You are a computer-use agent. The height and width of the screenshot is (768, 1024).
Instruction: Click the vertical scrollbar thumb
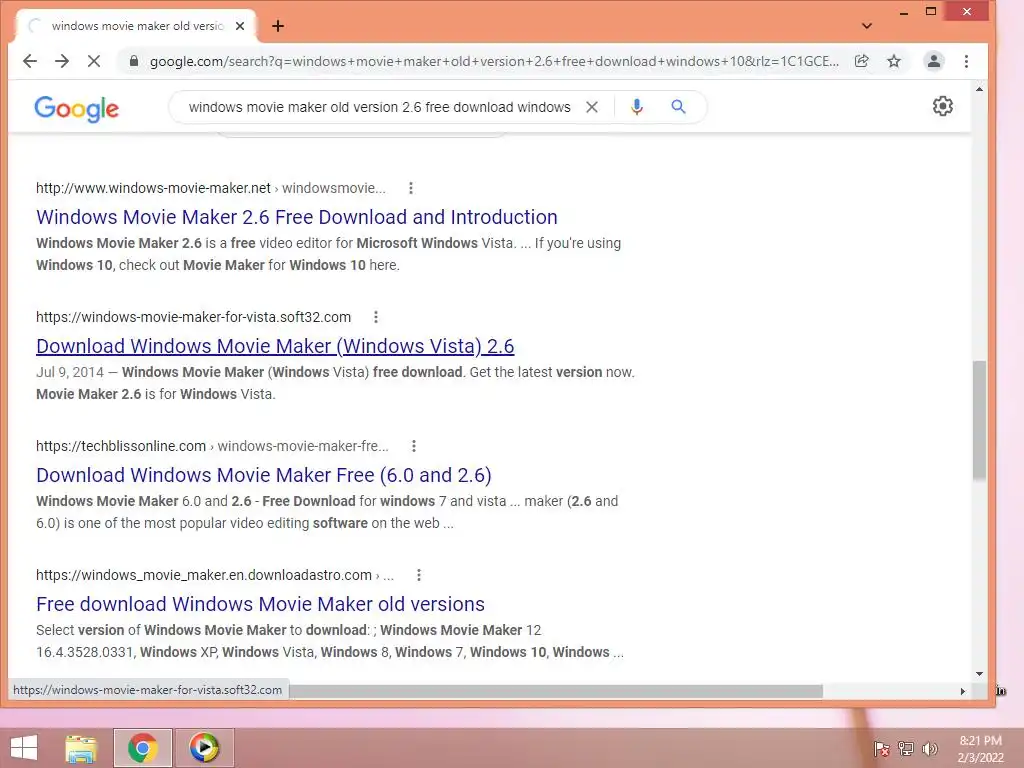[979, 420]
